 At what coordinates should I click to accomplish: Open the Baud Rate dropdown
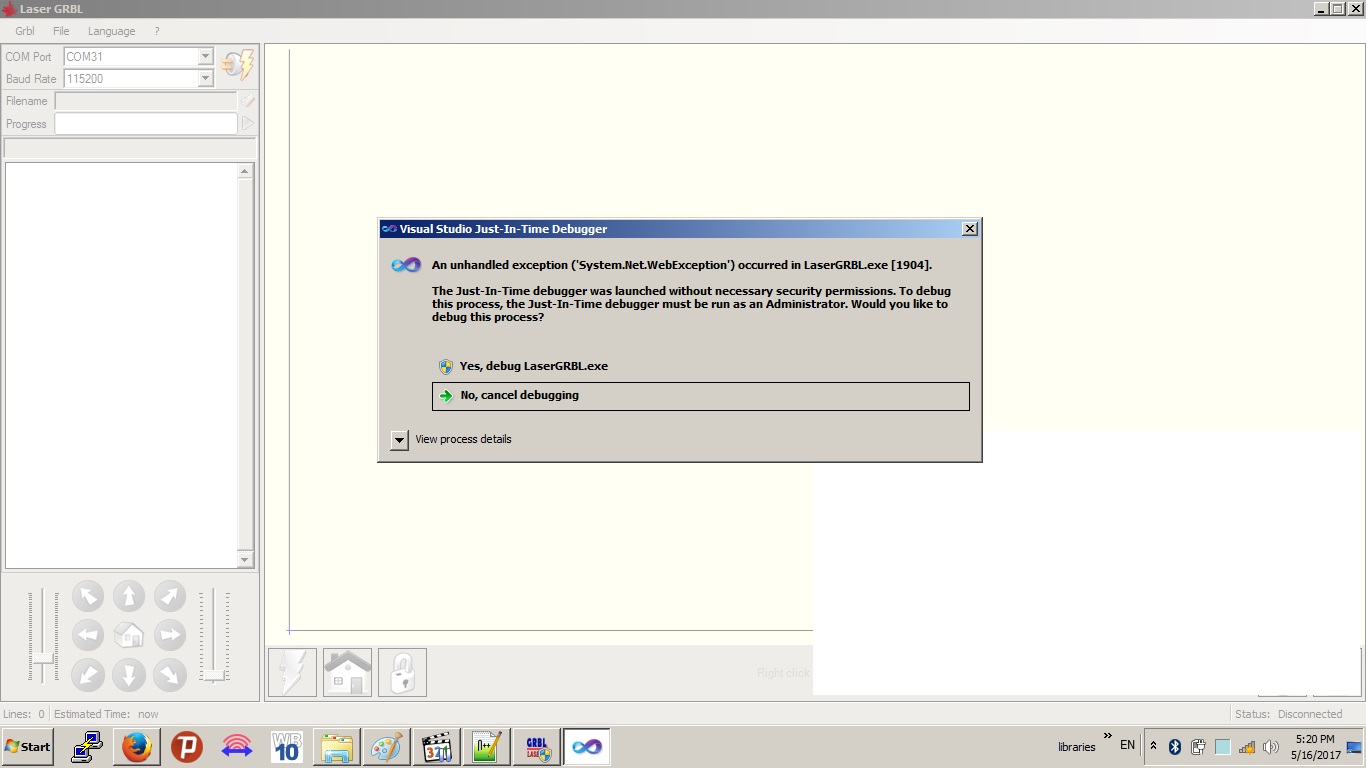click(205, 79)
